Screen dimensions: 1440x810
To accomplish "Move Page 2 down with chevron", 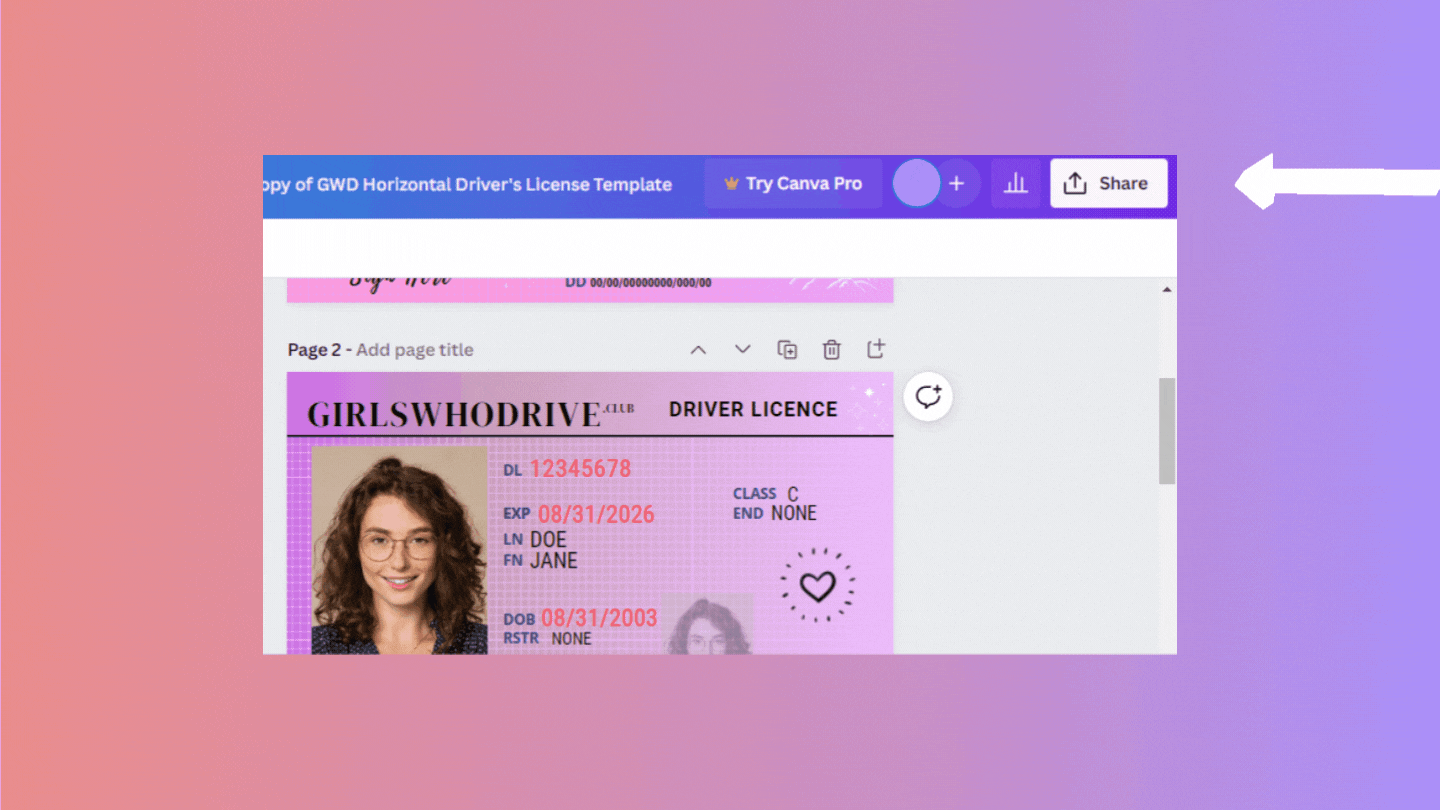I will pyautogui.click(x=742, y=349).
